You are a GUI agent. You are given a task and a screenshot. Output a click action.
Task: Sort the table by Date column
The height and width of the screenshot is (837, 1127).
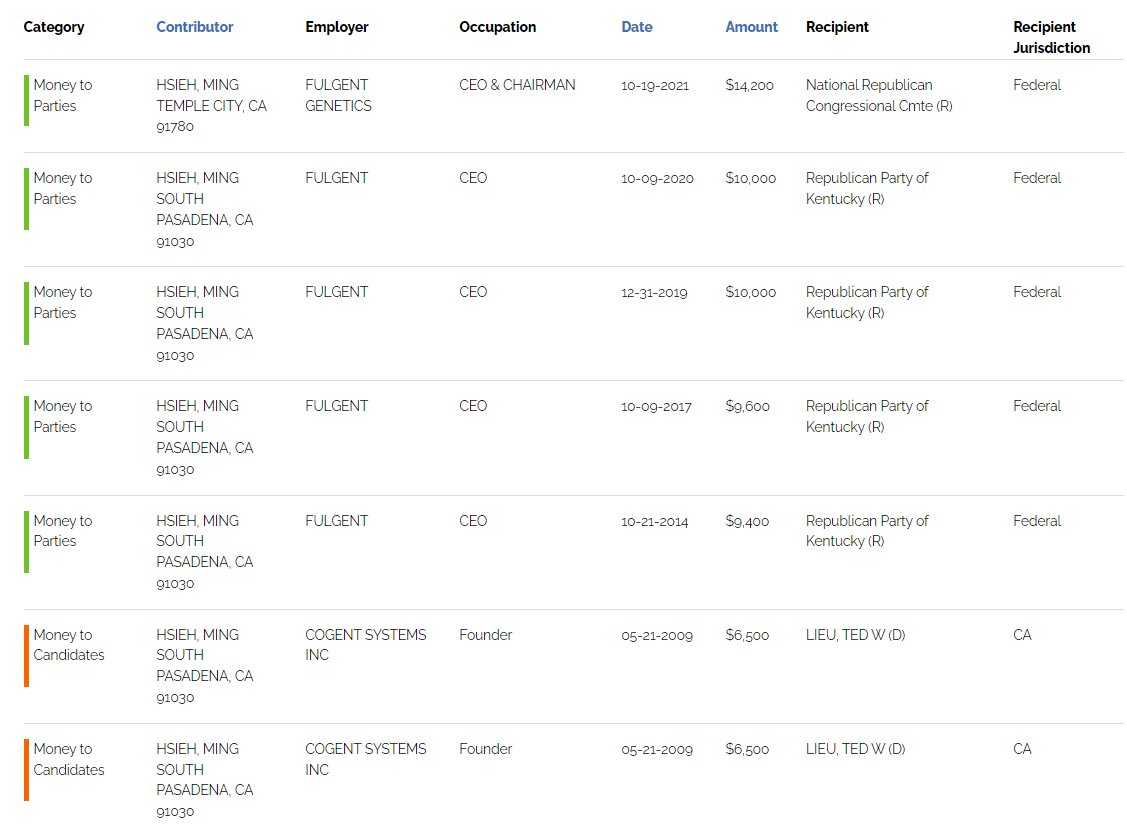point(637,27)
